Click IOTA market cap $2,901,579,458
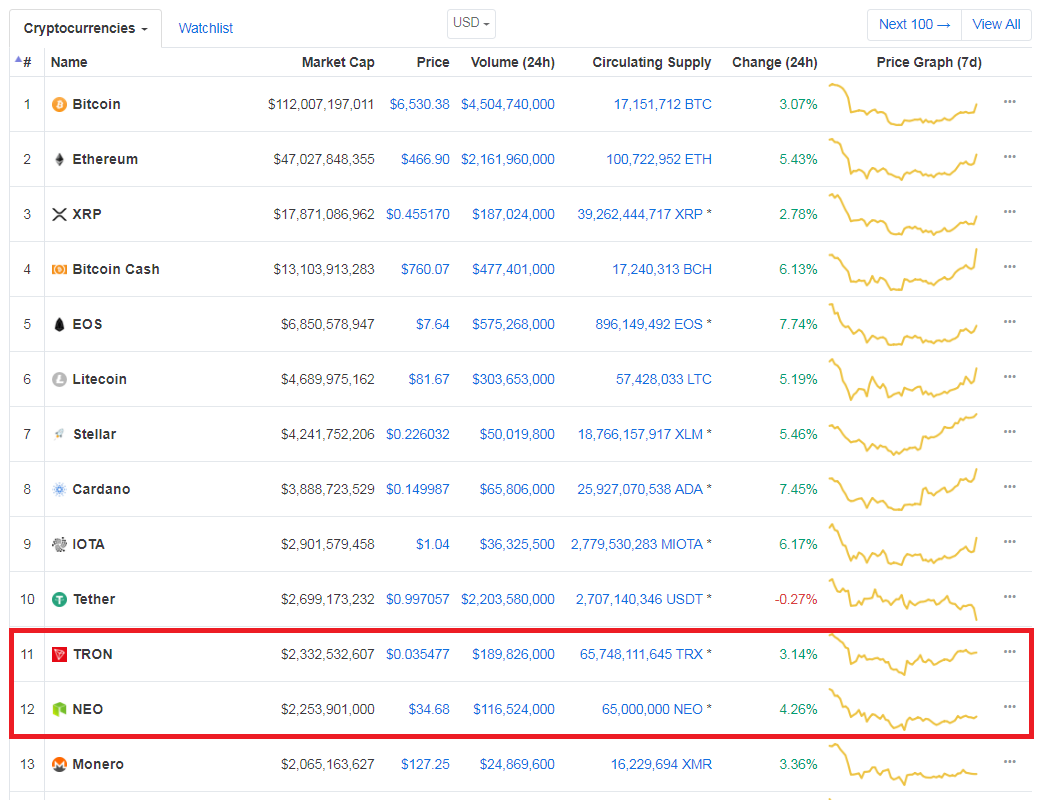This screenshot has width=1052, height=800. (x=327, y=544)
